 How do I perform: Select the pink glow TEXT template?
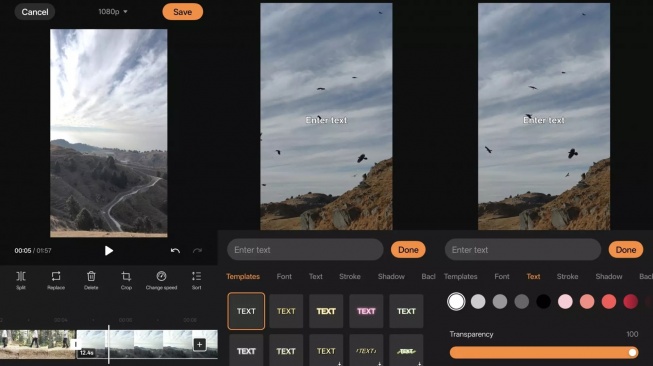coord(366,311)
